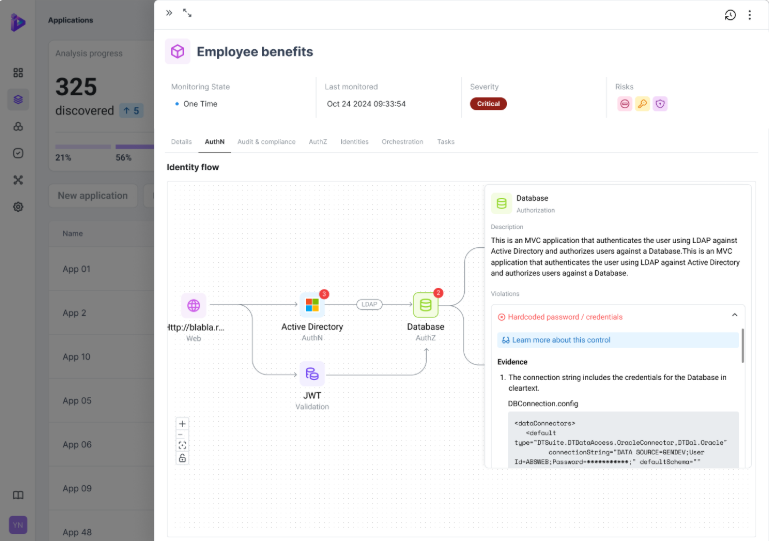
Task: Open Learn more about this control
Action: click(x=560, y=340)
